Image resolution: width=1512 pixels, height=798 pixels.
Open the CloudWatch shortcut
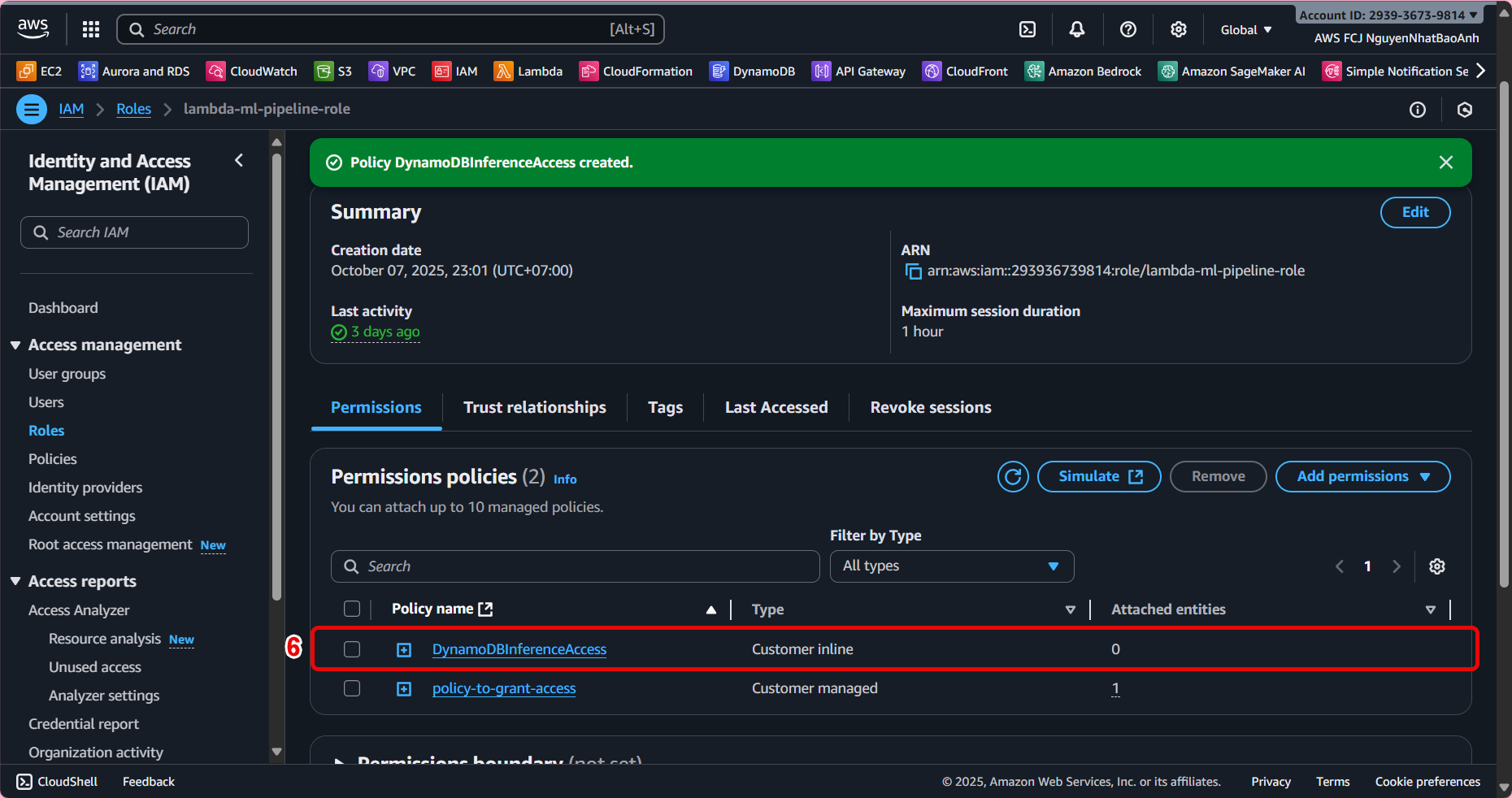[x=252, y=72]
